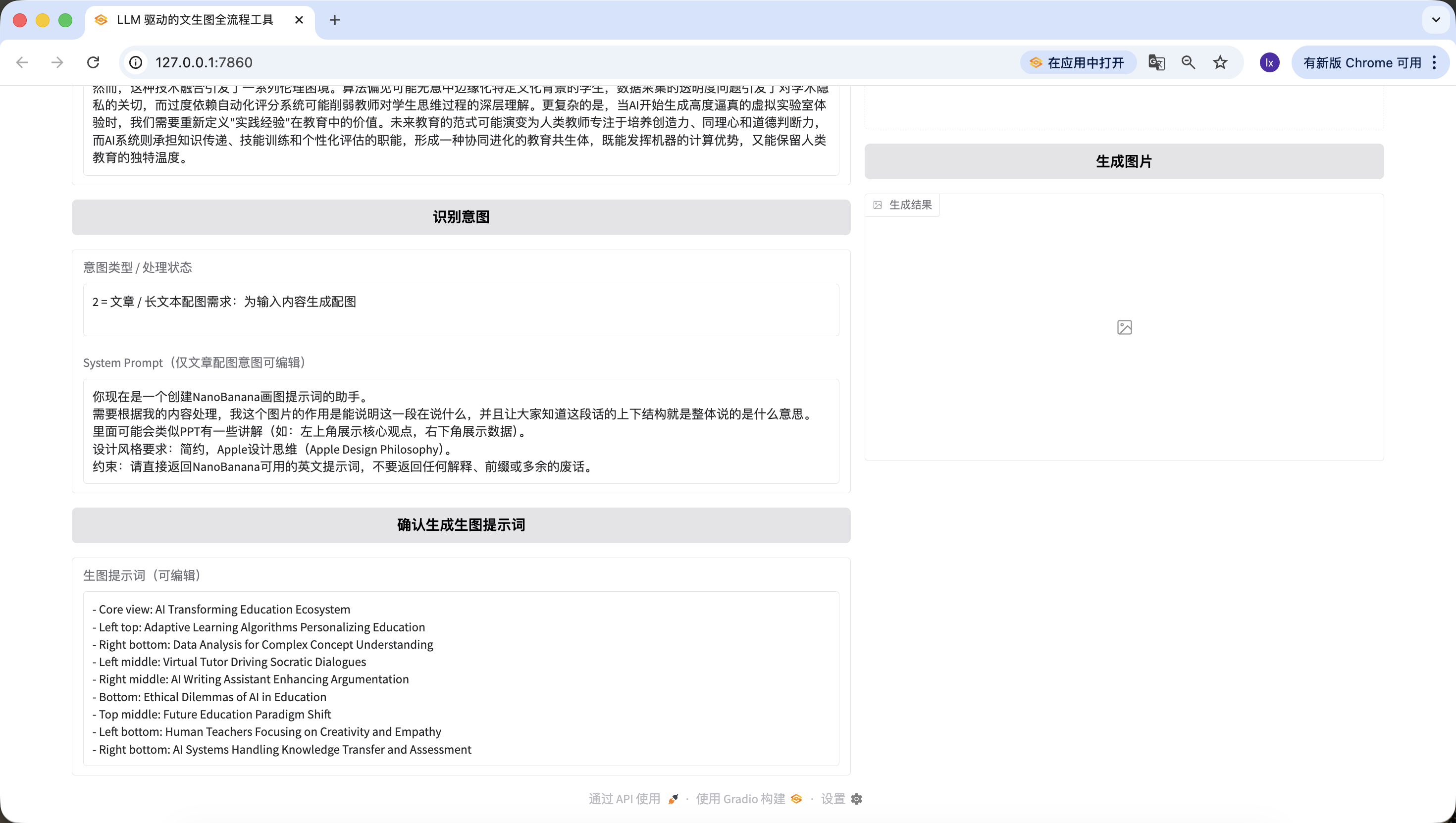Open the three-dot Chrome menu
Image resolution: width=1456 pixels, height=823 pixels.
pos(1434,62)
